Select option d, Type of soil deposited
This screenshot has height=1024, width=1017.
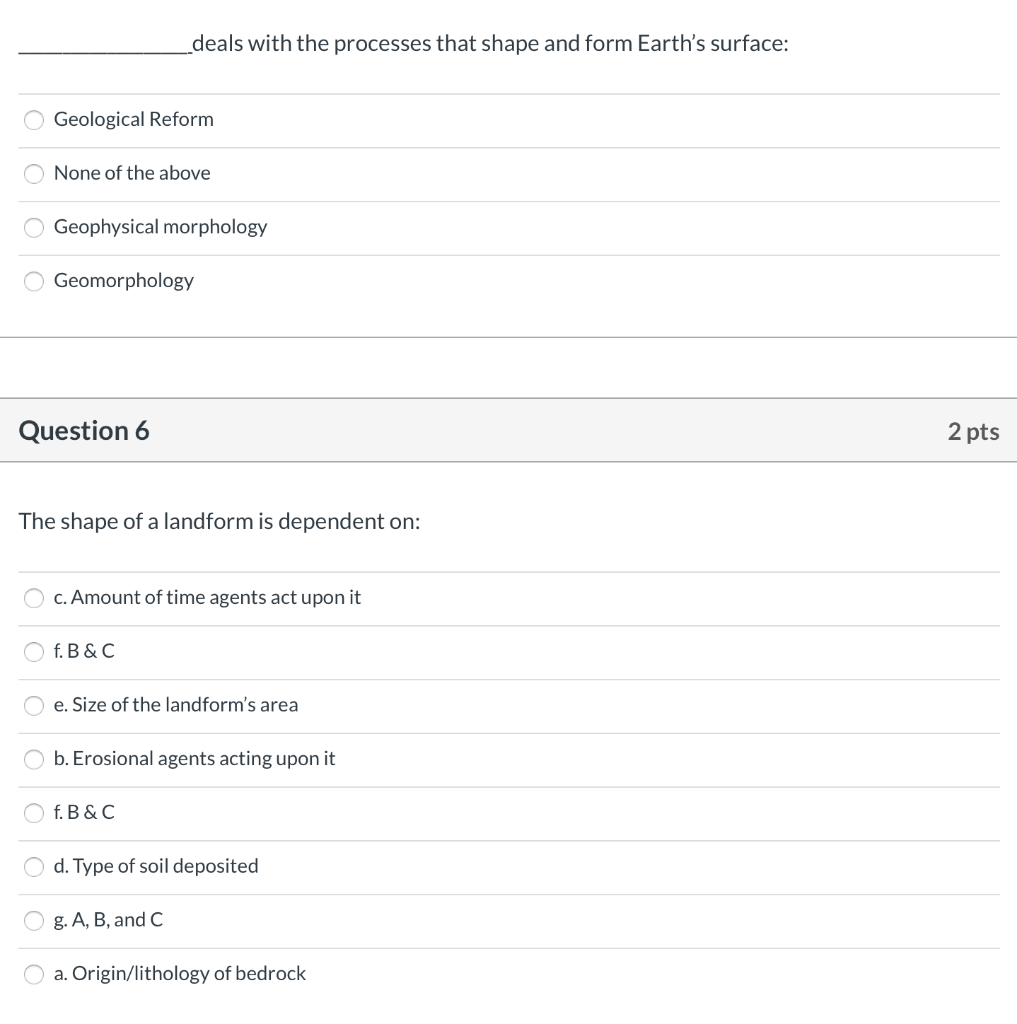coord(156,867)
